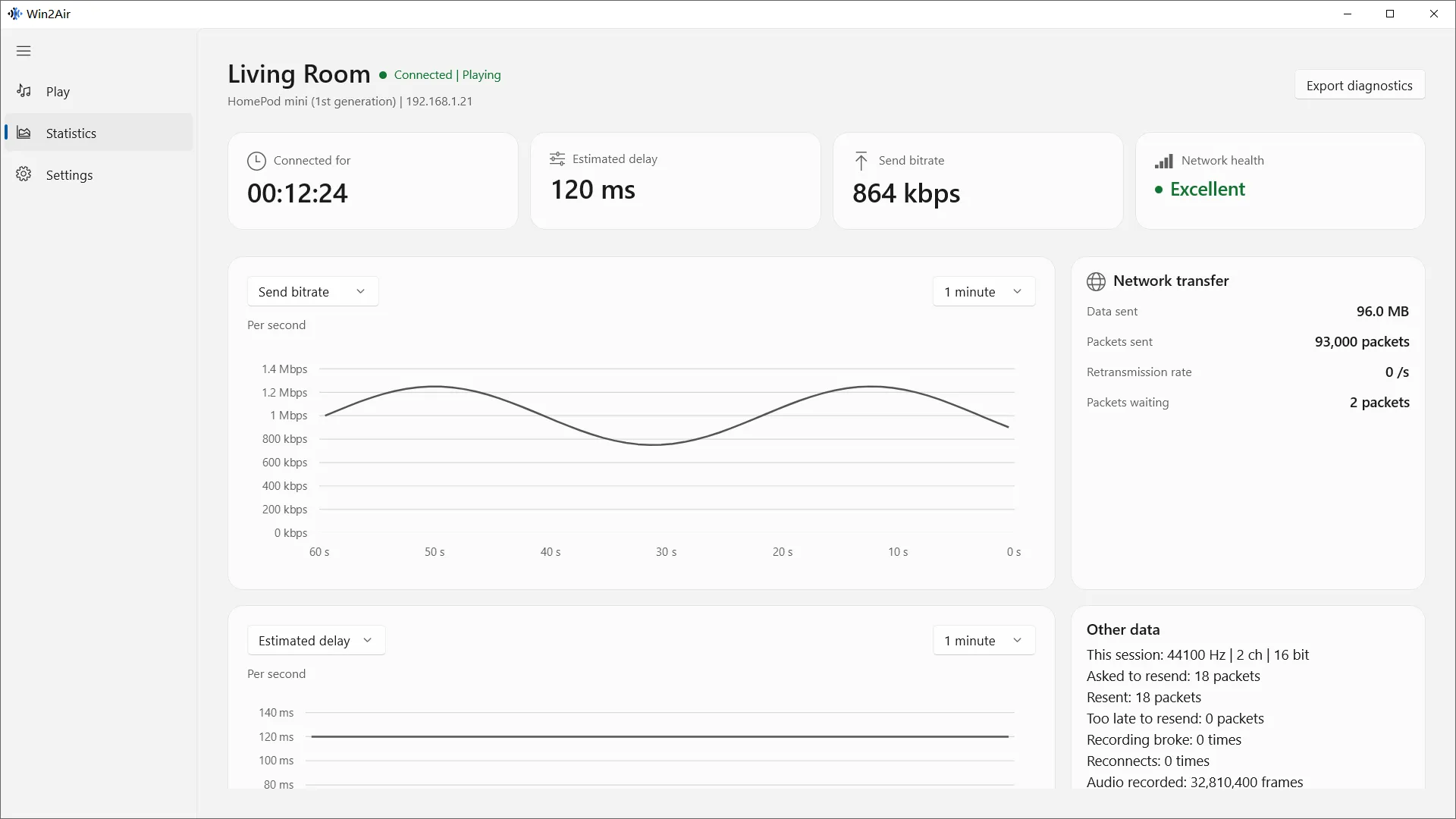The width and height of the screenshot is (1456, 819).
Task: Click the 1.4 Mbps axis label
Action: click(x=284, y=369)
